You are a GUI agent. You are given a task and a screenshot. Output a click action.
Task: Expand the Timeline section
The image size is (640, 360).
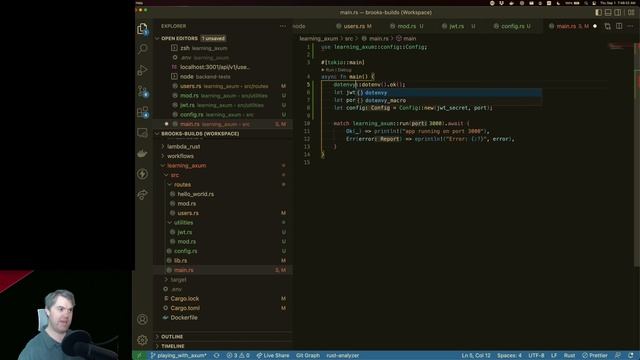pyautogui.click(x=173, y=346)
